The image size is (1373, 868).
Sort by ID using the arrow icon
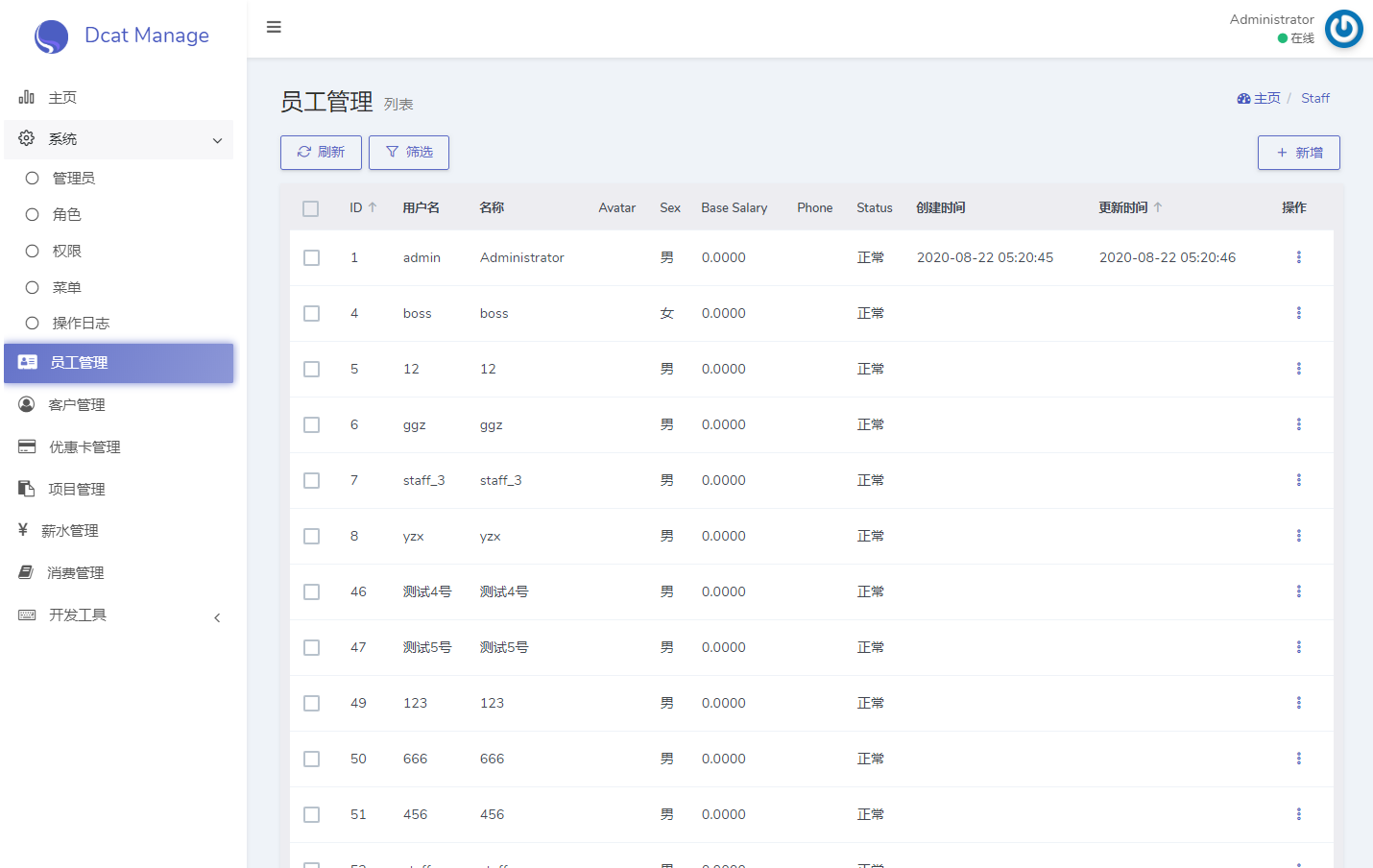[373, 207]
